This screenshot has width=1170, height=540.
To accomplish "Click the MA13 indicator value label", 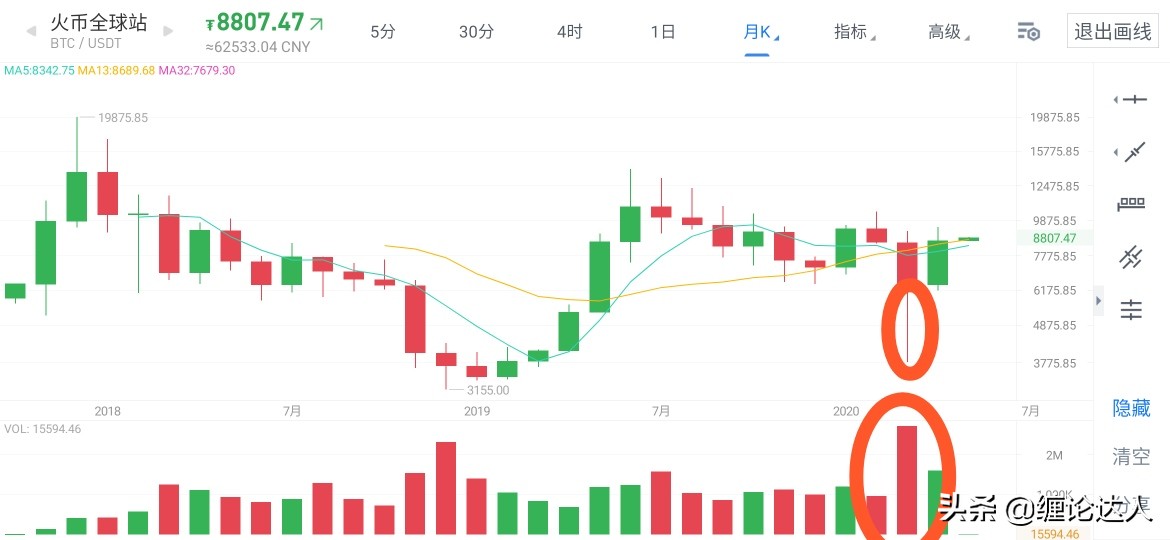I will [116, 71].
